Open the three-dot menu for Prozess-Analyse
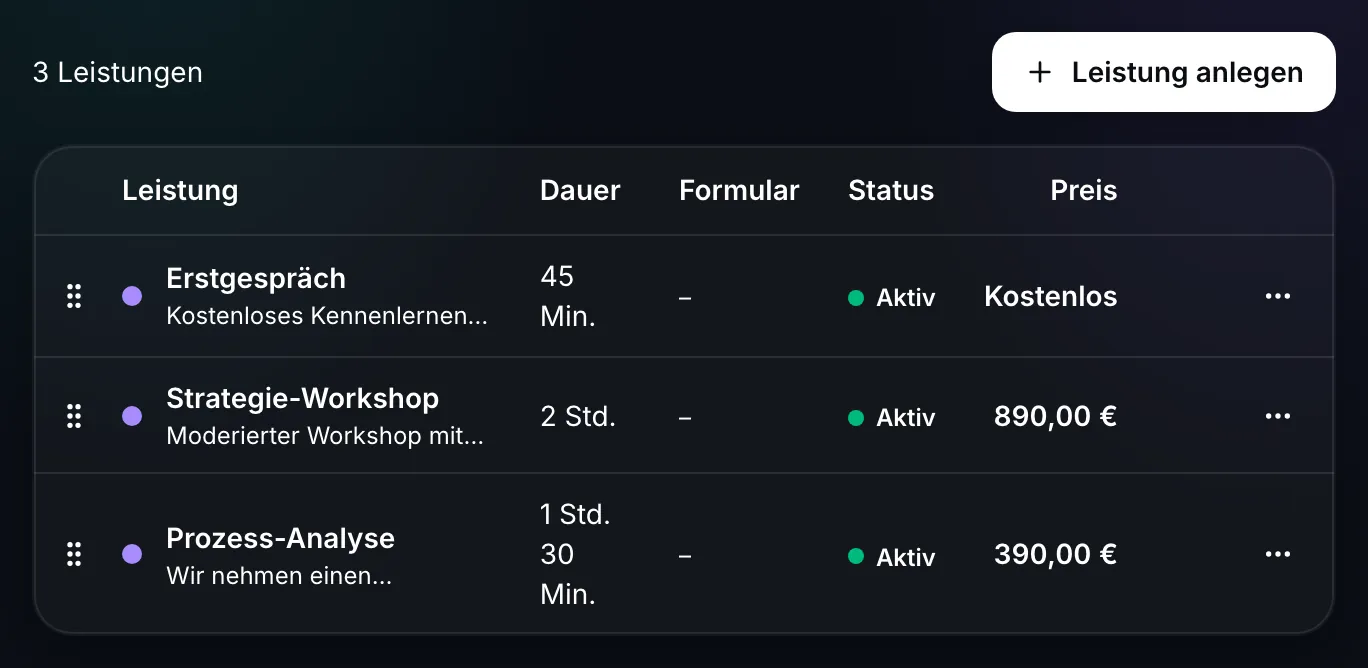The image size is (1368, 668). (x=1278, y=554)
